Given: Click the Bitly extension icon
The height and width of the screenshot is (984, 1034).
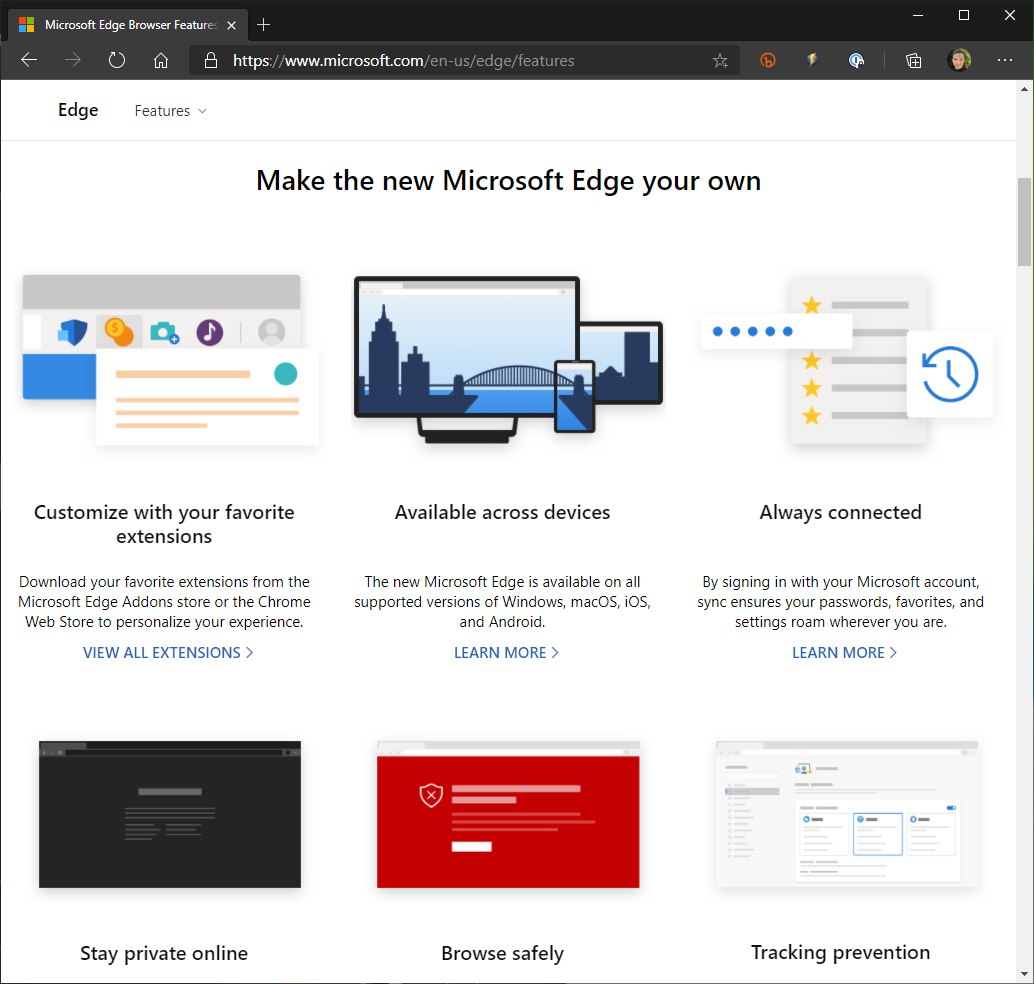Looking at the screenshot, I should 767,60.
